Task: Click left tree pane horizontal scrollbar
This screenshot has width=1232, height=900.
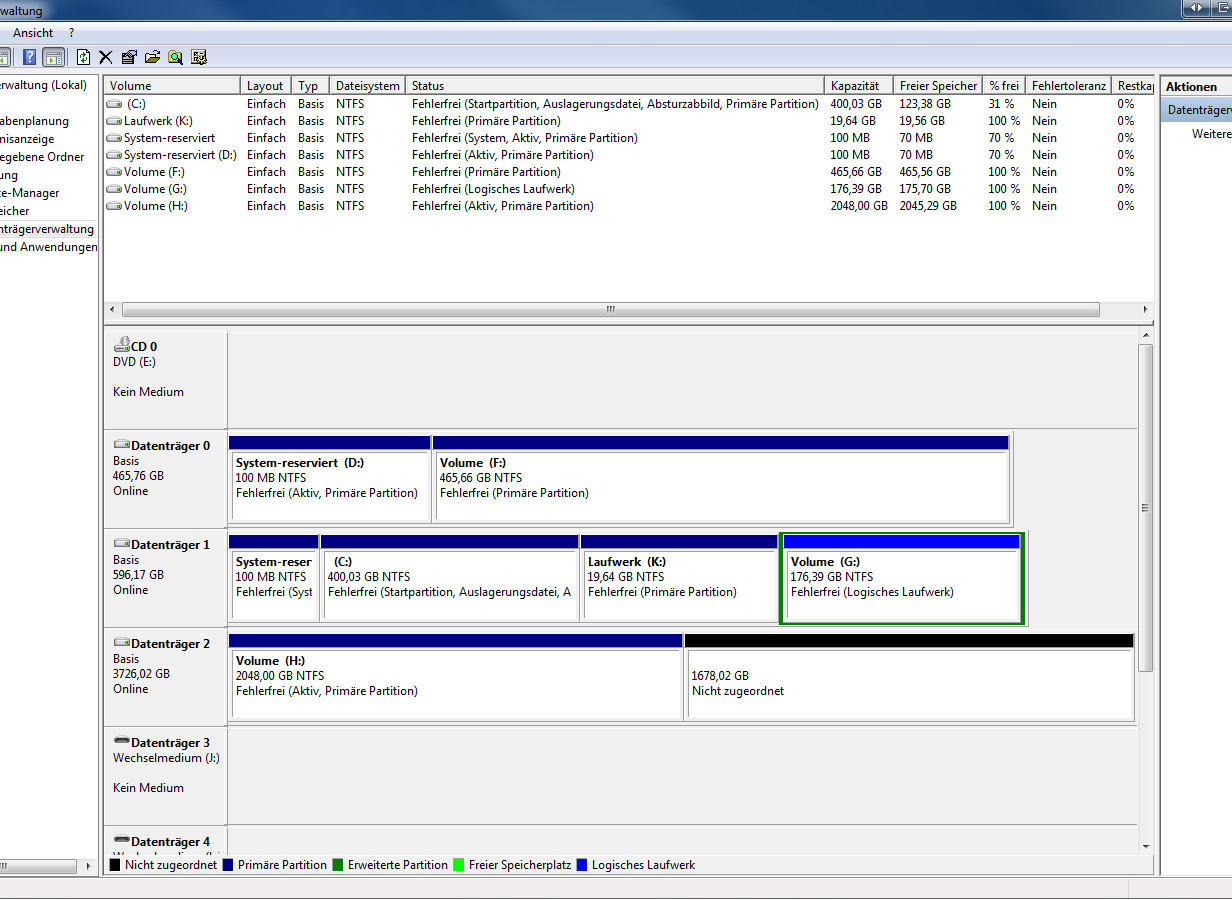Action: (38, 866)
